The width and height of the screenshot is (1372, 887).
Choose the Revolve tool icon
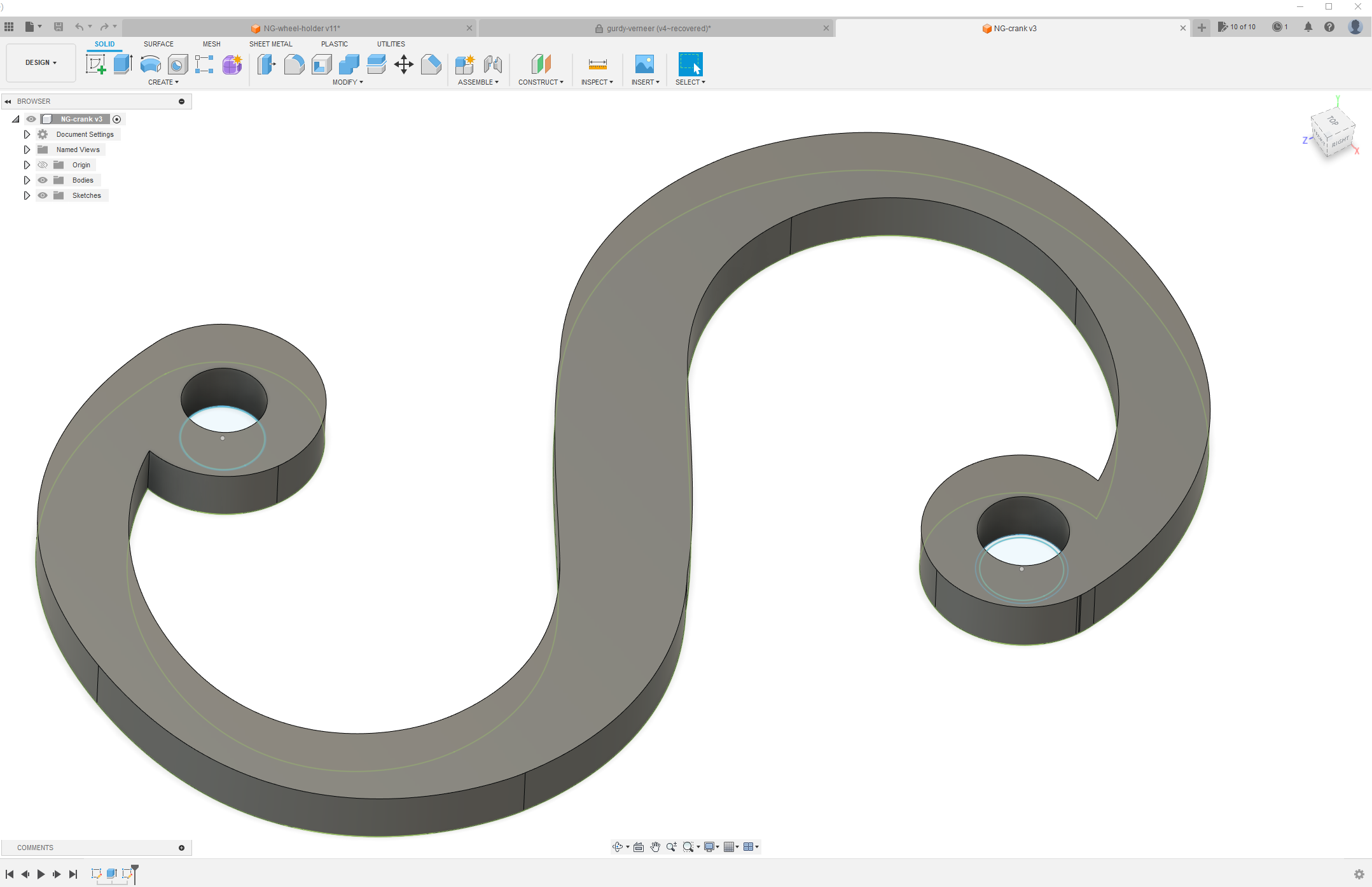tap(150, 64)
